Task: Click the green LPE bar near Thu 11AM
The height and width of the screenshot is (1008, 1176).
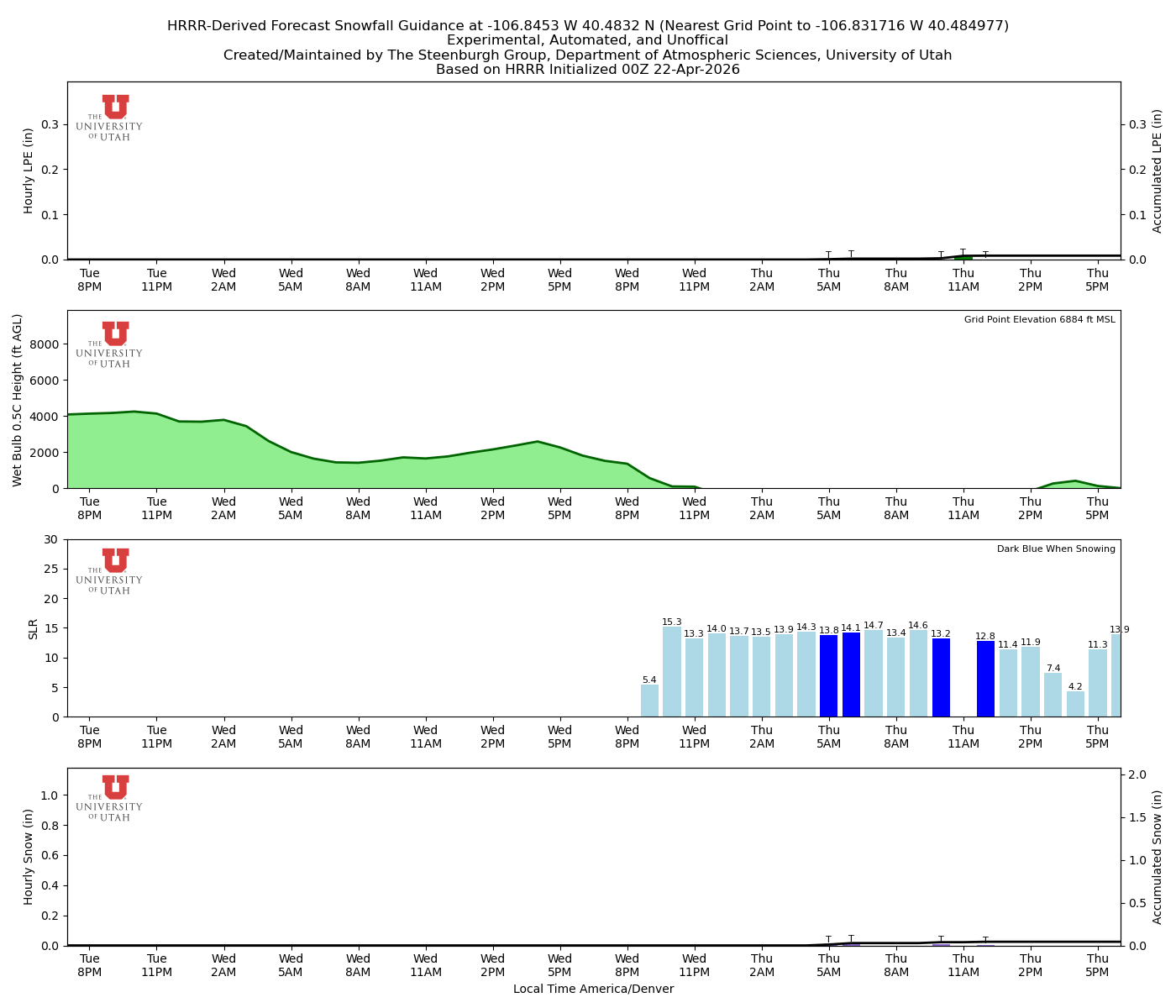Action: click(964, 257)
